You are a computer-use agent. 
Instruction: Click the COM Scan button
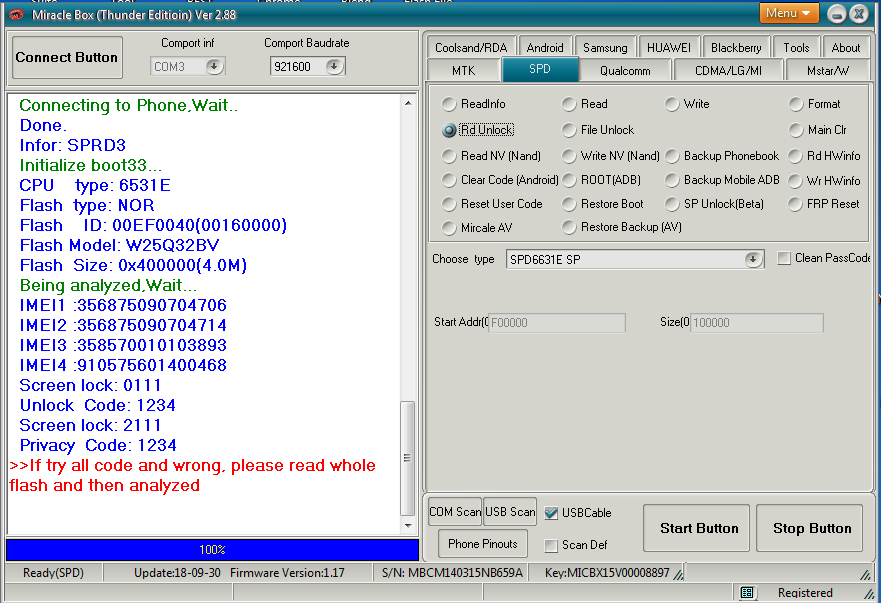click(x=455, y=511)
